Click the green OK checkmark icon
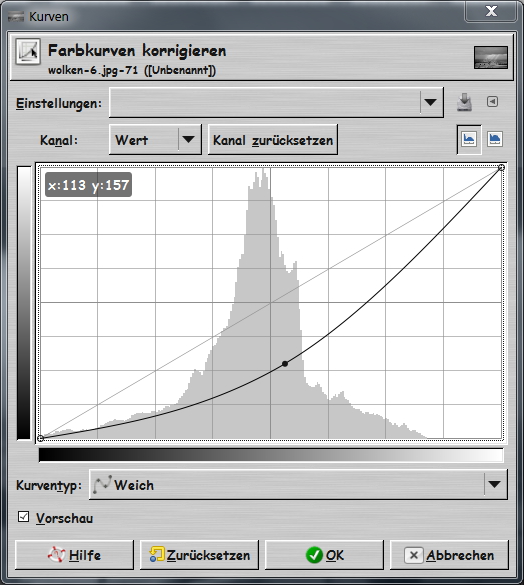Image resolution: width=524 pixels, height=585 pixels. point(314,555)
